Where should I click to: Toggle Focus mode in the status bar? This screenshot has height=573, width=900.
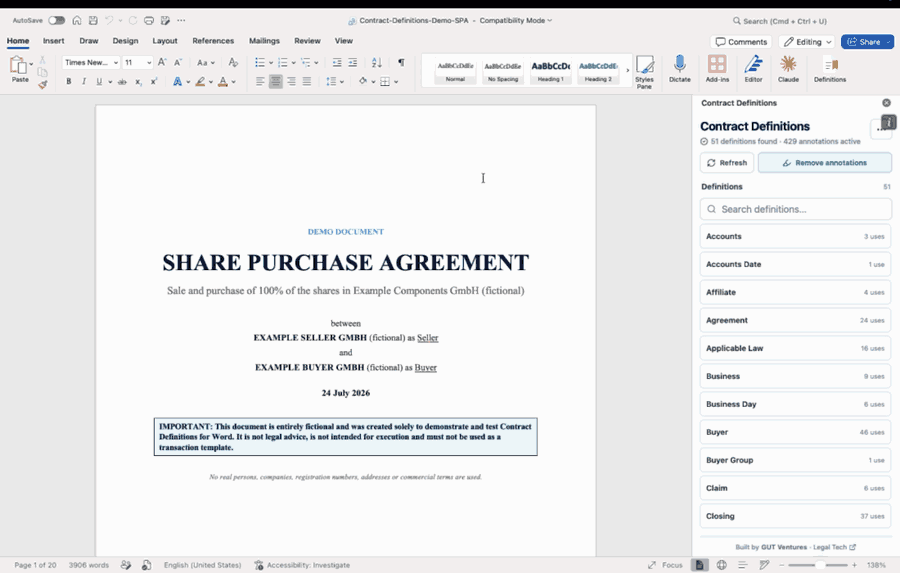coord(665,565)
